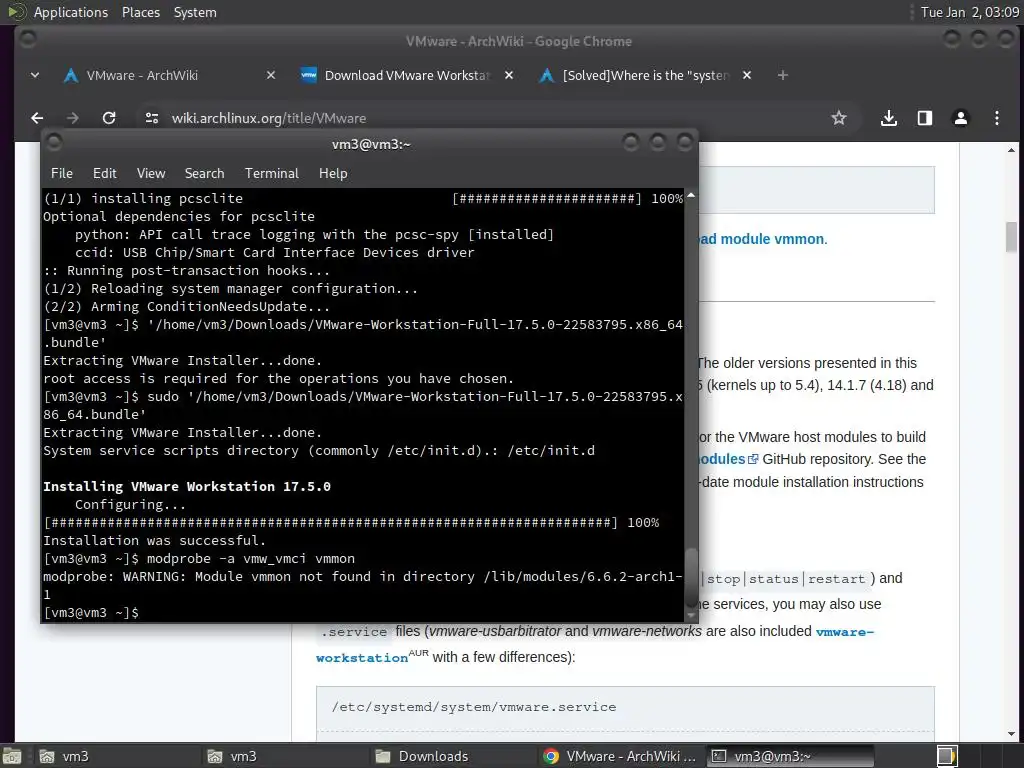The image size is (1024, 768).
Task: Click terminal scrollbar down arrow
Action: [x=691, y=615]
